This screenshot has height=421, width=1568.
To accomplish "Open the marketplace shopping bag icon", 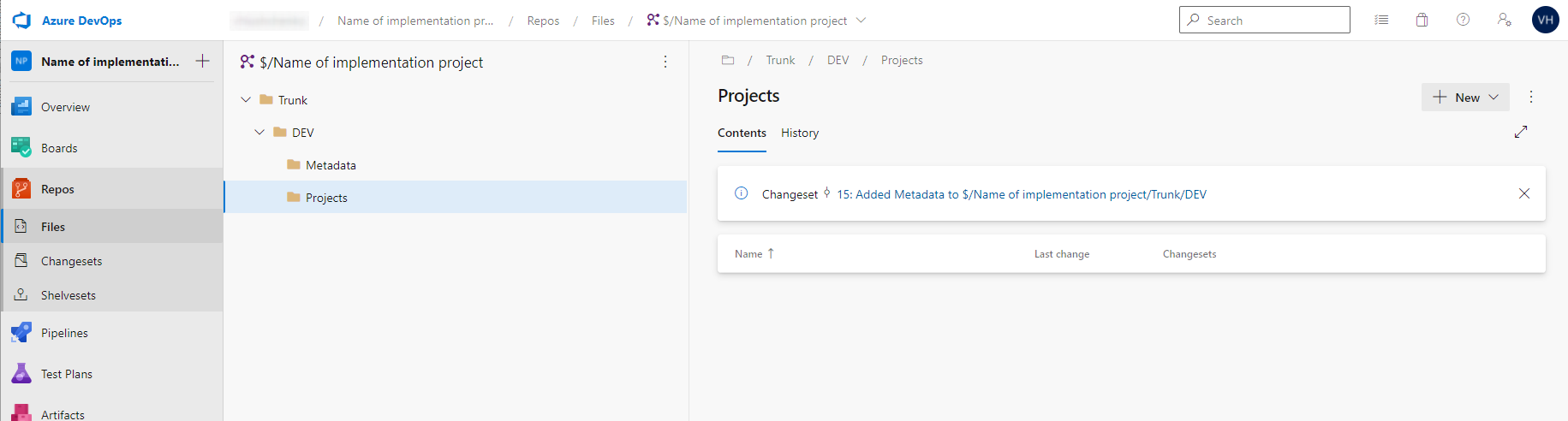I will click(x=1422, y=20).
